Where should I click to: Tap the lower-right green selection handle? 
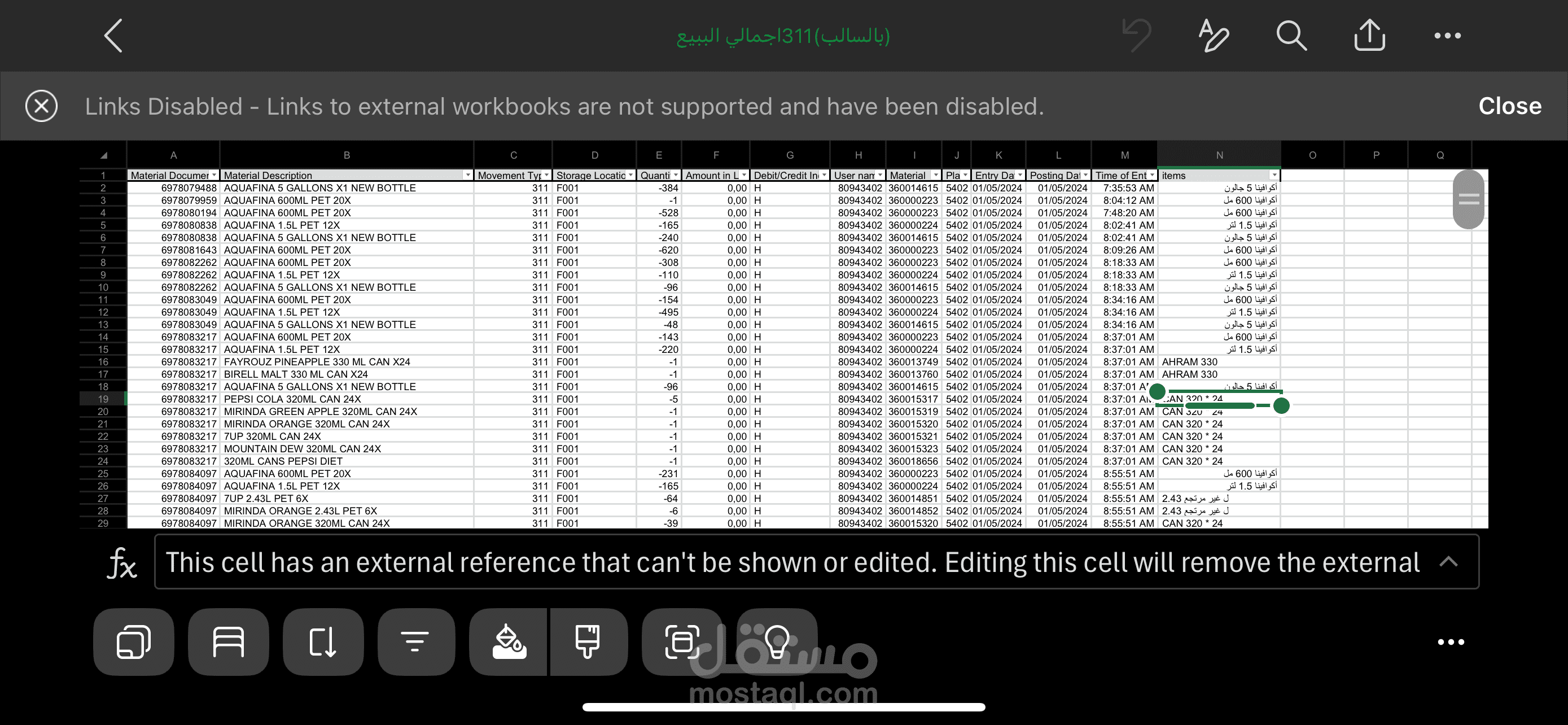1281,405
